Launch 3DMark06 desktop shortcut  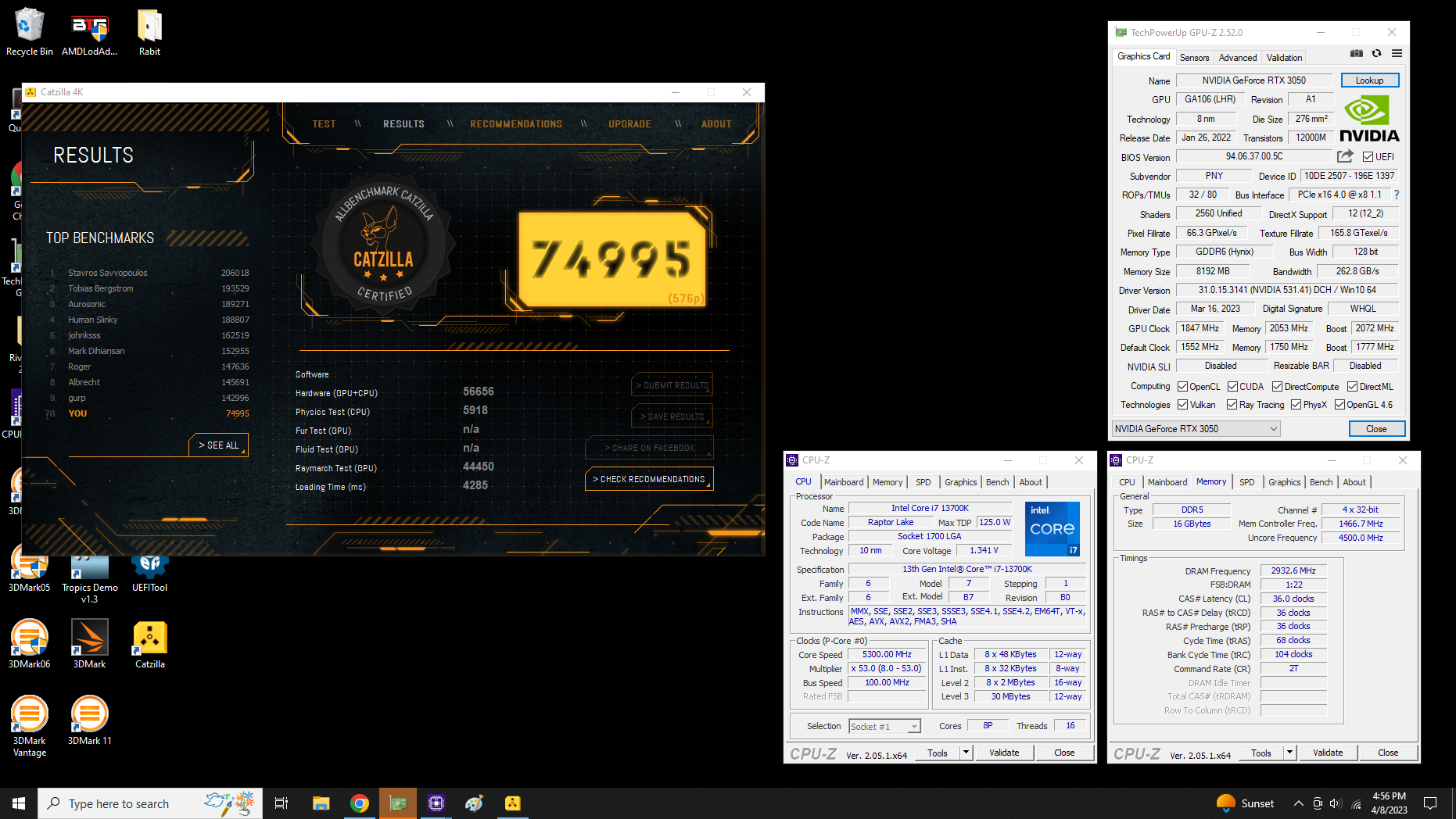(29, 644)
